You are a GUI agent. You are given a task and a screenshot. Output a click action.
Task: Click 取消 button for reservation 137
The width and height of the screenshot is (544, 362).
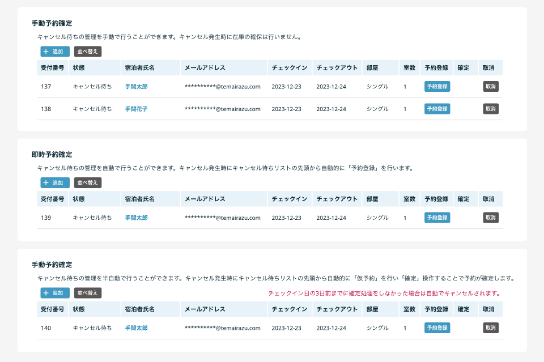point(491,86)
